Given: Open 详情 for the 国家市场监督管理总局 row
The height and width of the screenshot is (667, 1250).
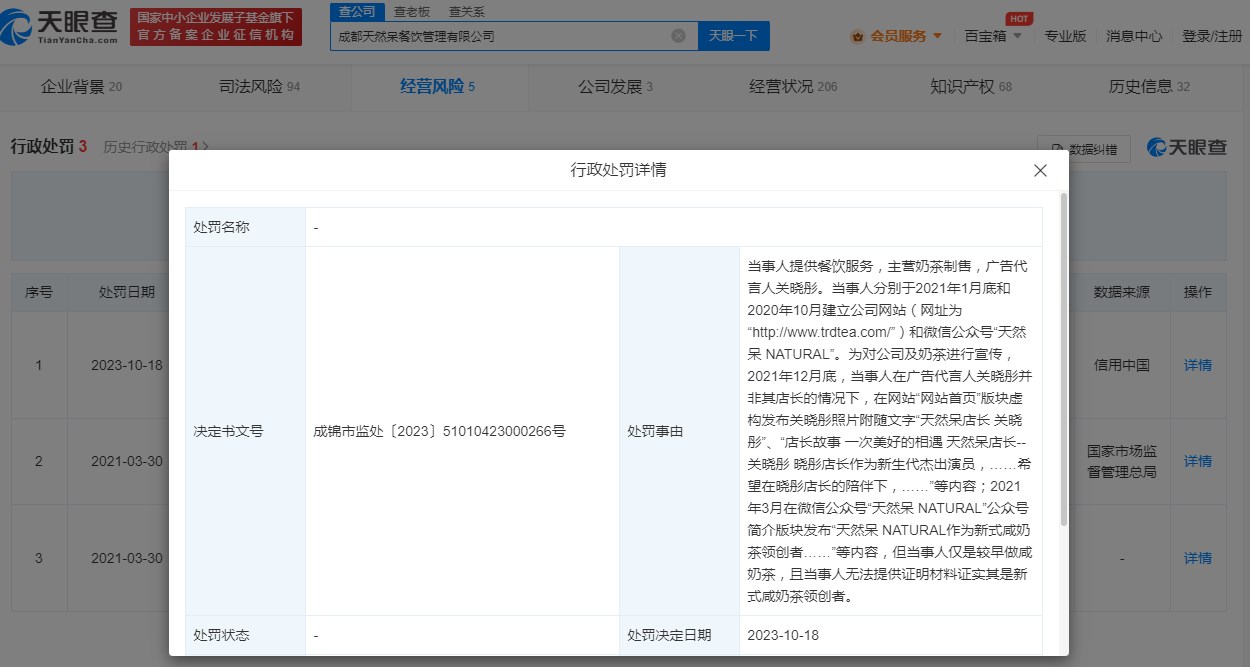Looking at the screenshot, I should point(1198,461).
